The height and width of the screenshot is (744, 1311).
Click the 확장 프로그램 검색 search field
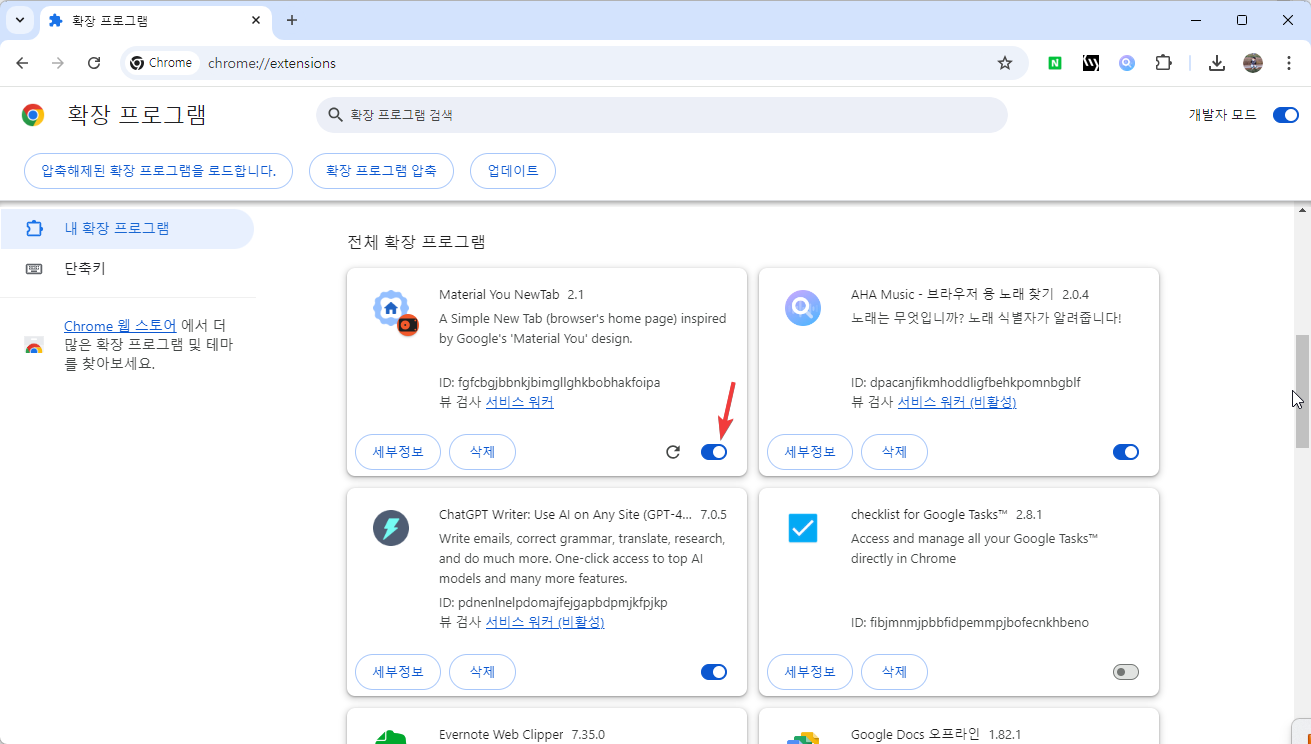pos(662,115)
